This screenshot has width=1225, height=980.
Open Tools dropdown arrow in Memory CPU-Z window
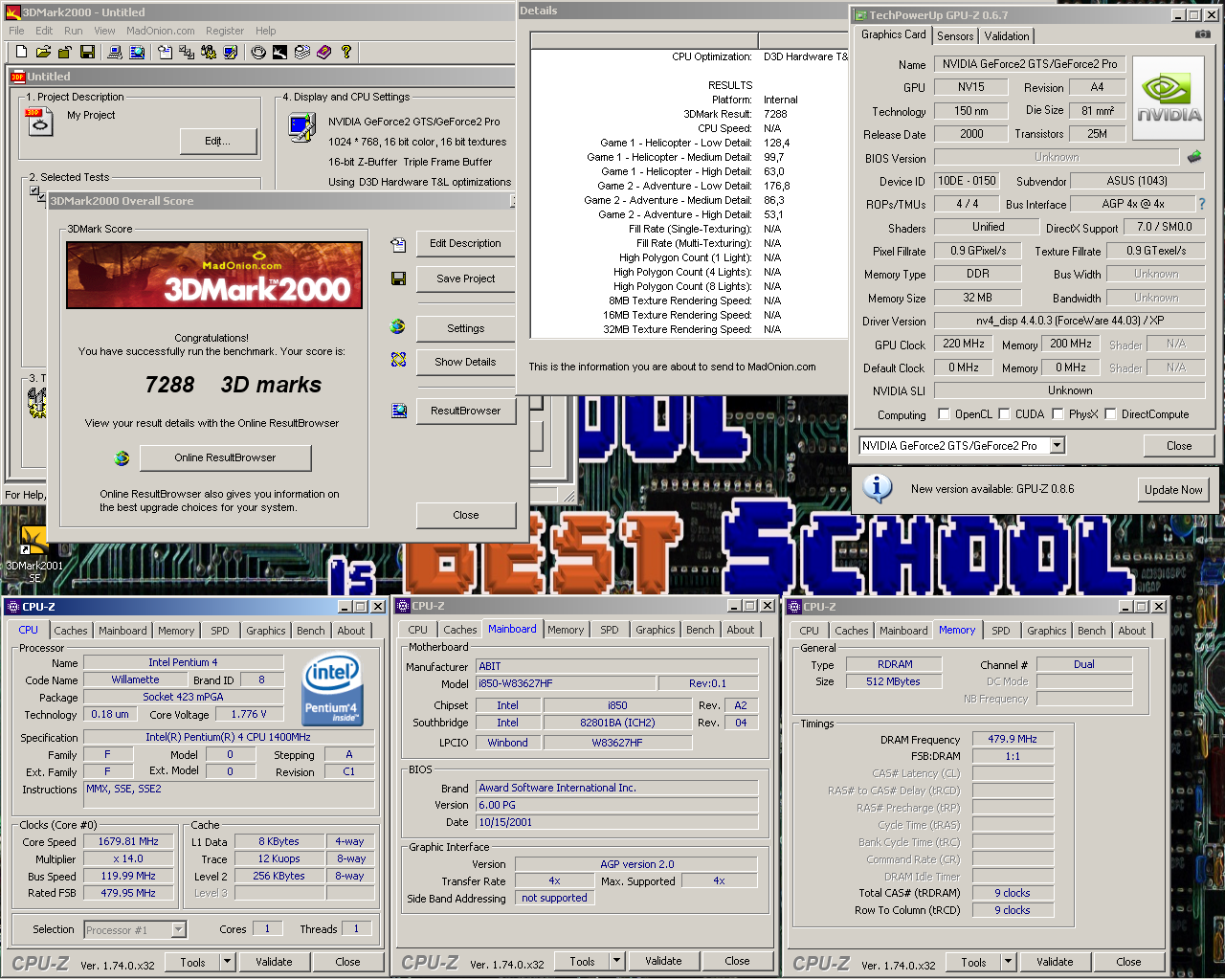click(1008, 962)
